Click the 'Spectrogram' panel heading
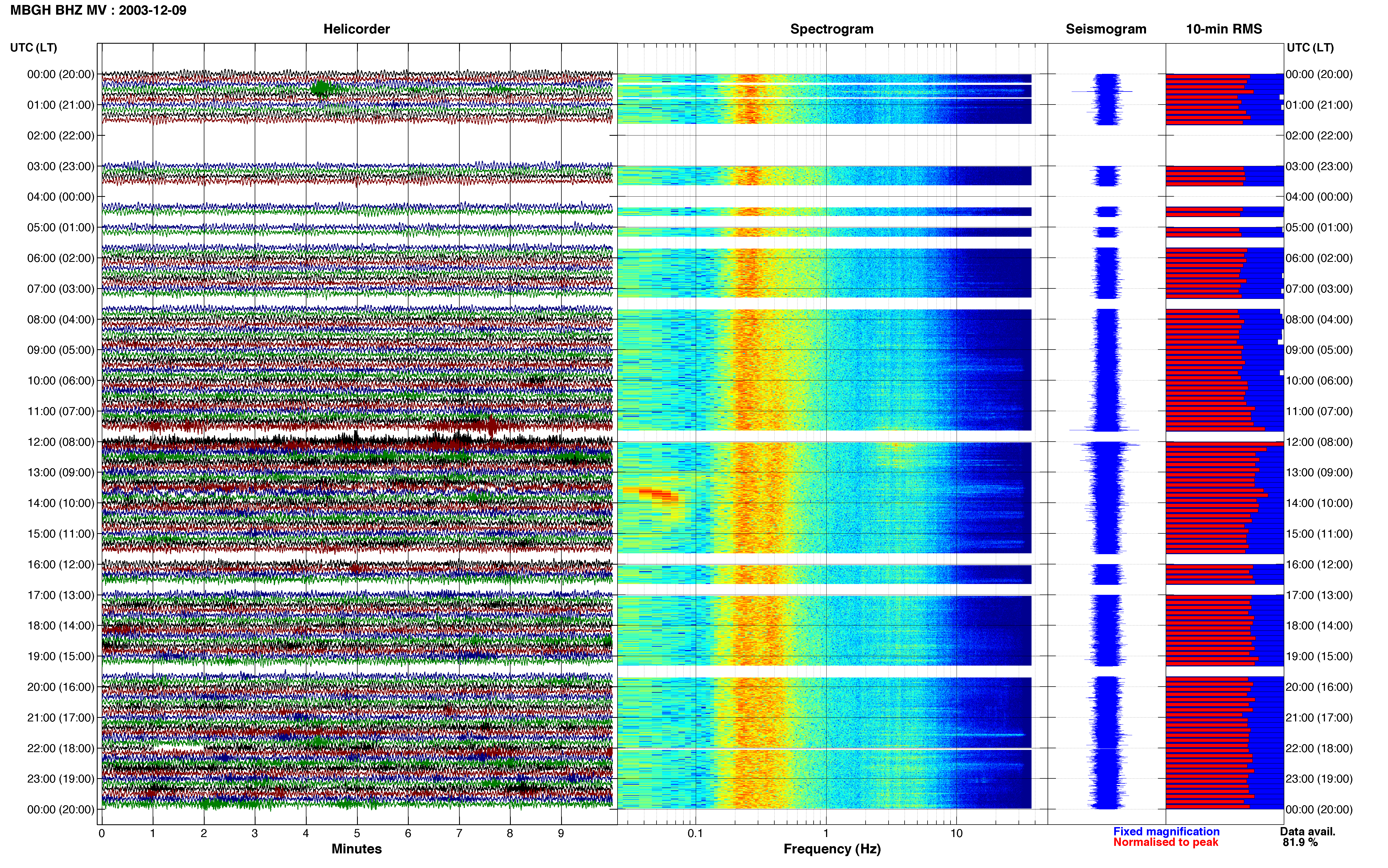 click(x=832, y=29)
